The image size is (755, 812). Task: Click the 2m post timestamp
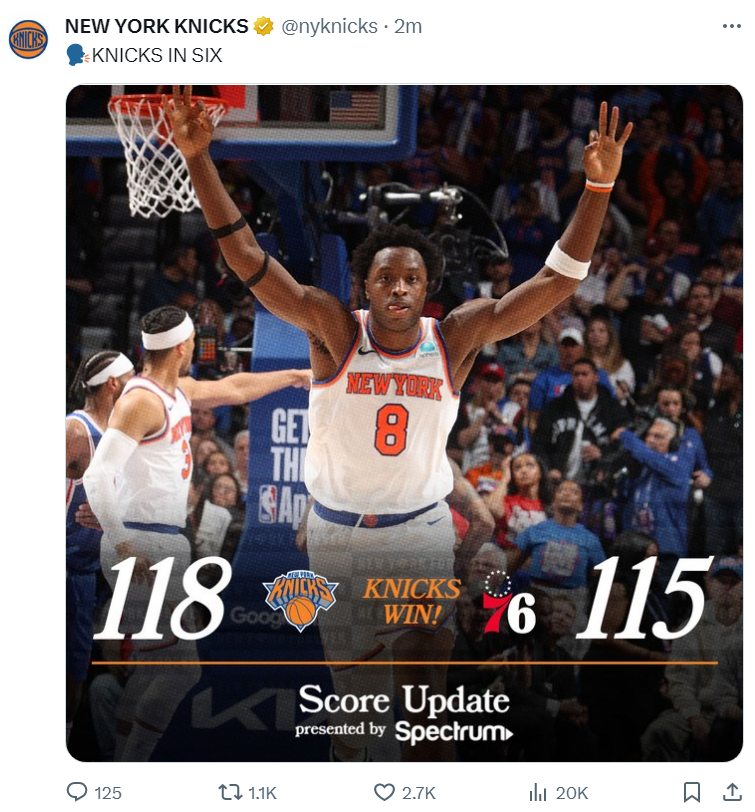(x=408, y=26)
